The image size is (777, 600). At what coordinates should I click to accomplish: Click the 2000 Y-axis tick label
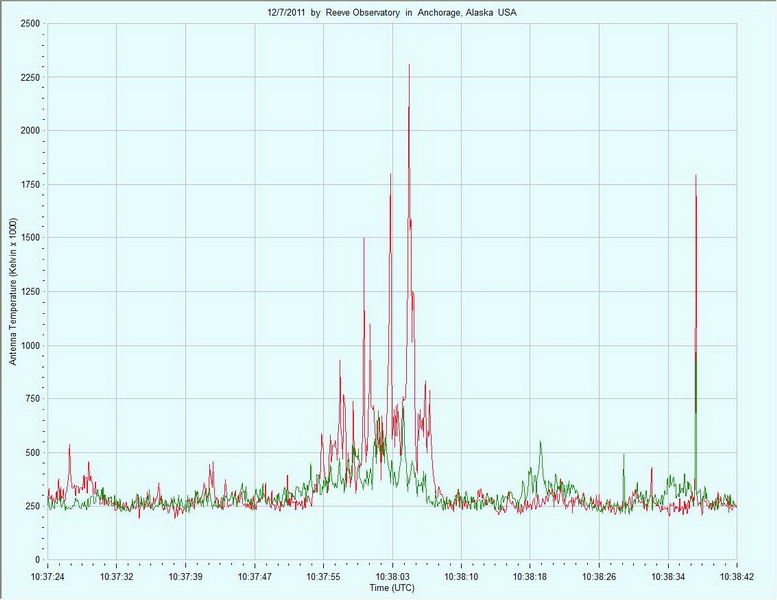coord(30,130)
